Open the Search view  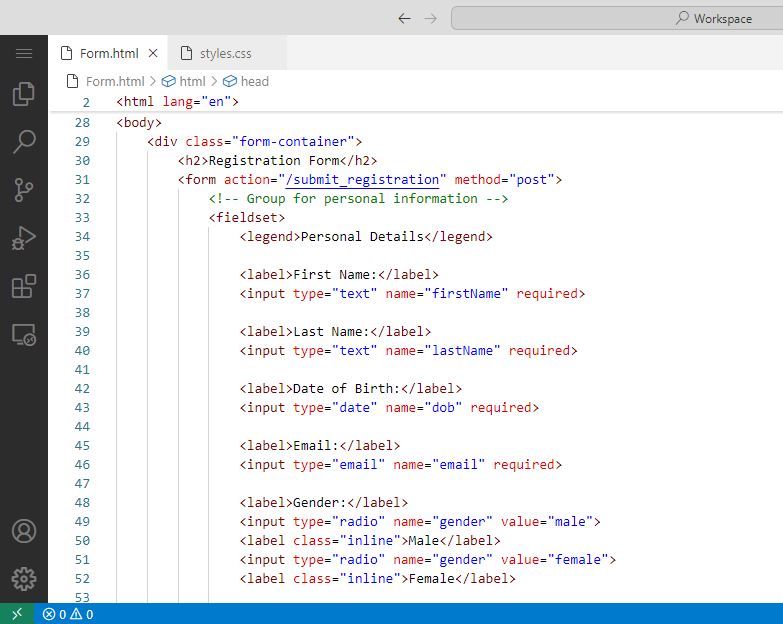tap(23, 141)
